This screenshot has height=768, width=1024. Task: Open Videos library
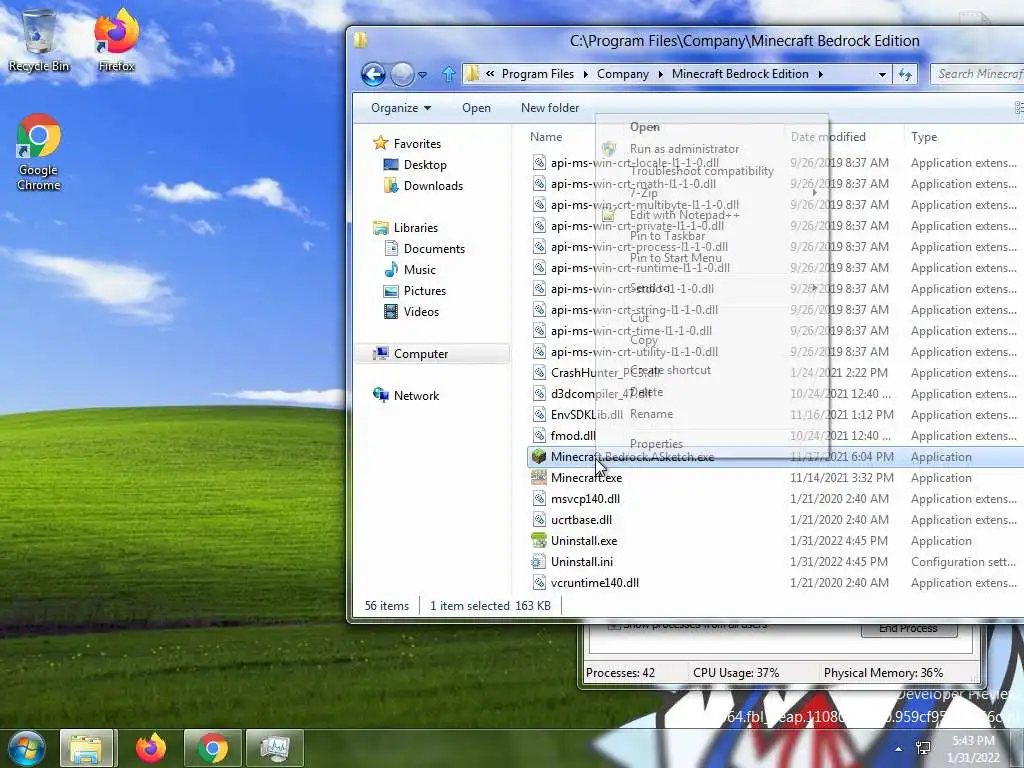pyautogui.click(x=421, y=312)
